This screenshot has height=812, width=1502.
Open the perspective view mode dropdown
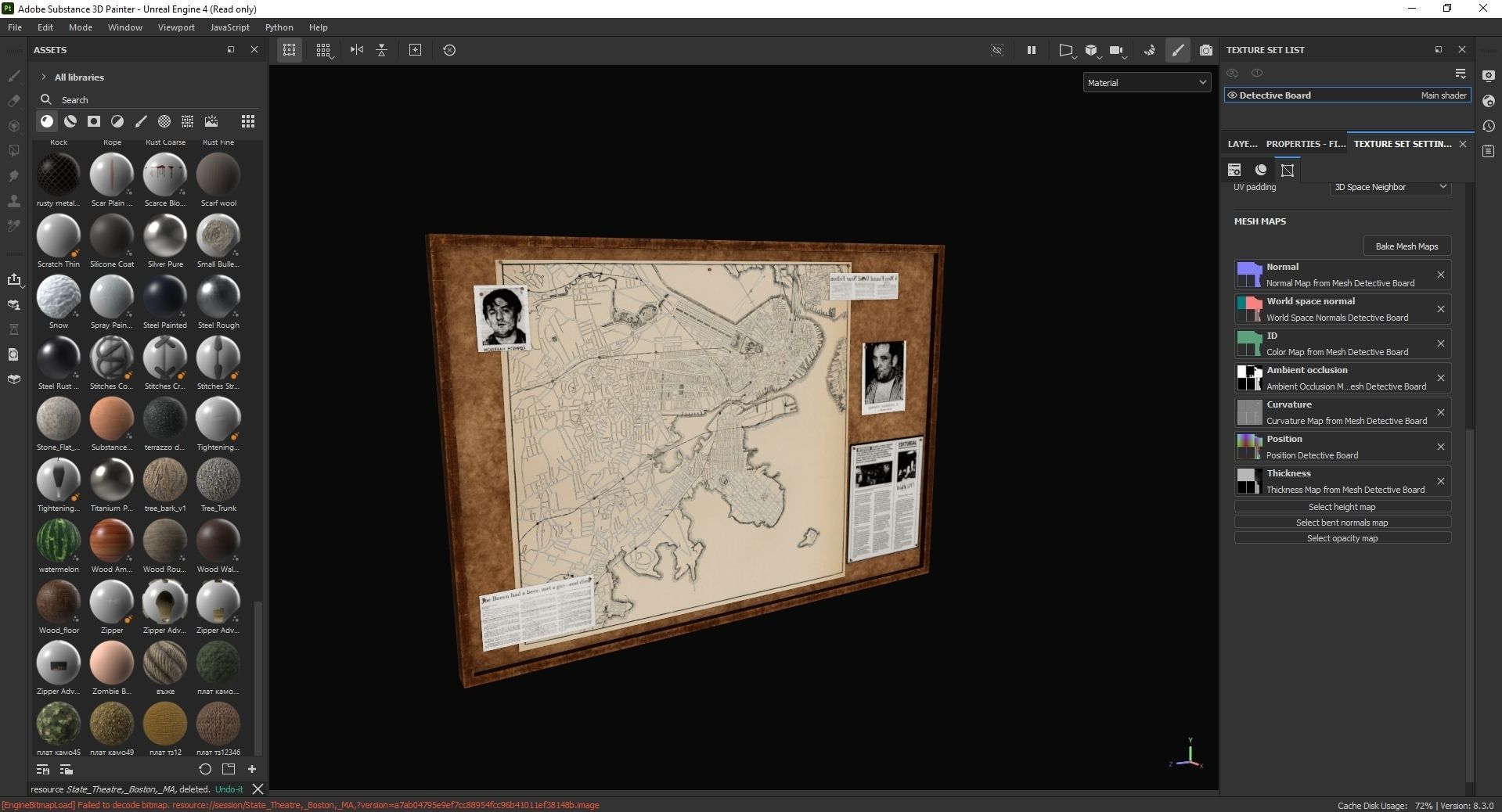(1067, 51)
